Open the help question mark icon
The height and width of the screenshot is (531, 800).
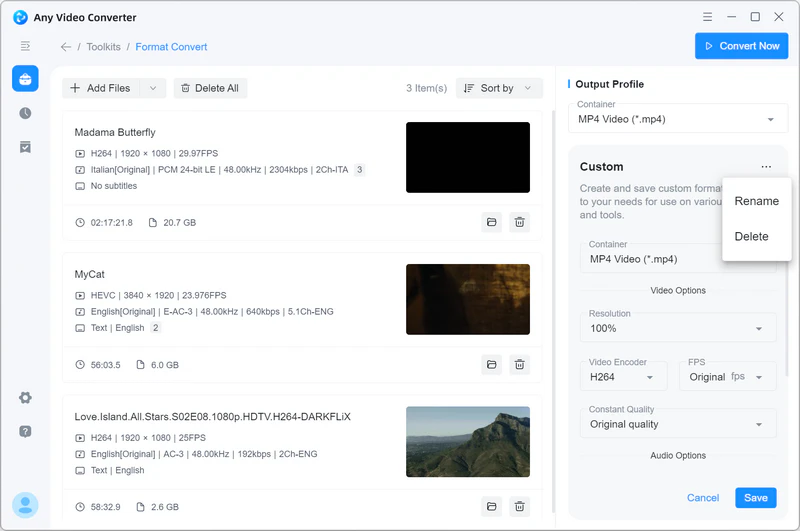pos(25,431)
